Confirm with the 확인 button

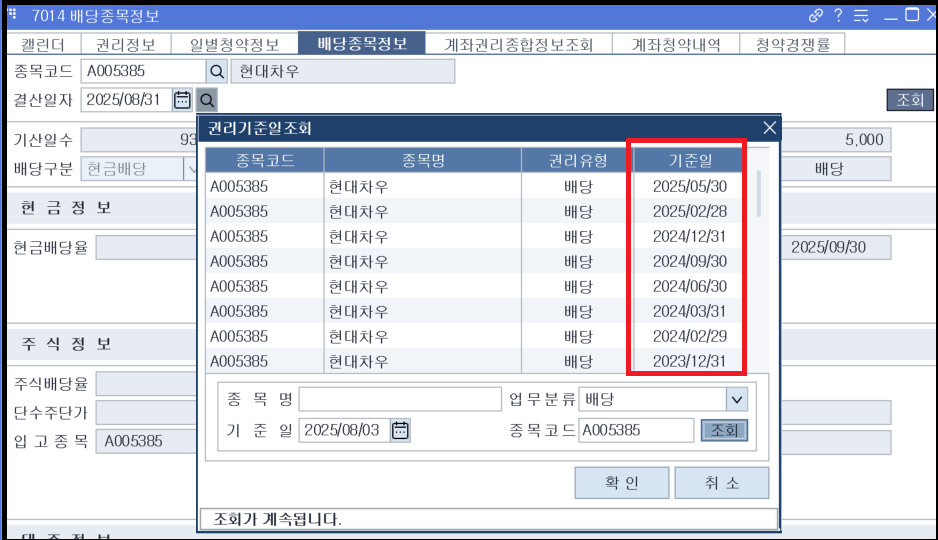(x=622, y=483)
